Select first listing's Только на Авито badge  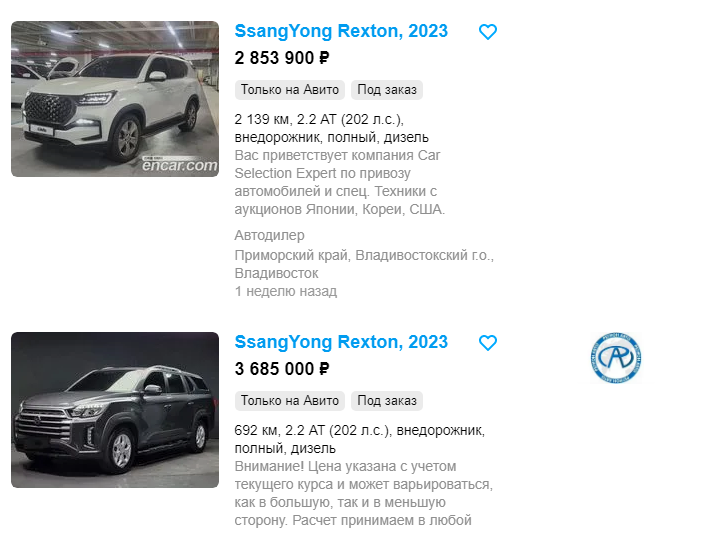pos(290,90)
